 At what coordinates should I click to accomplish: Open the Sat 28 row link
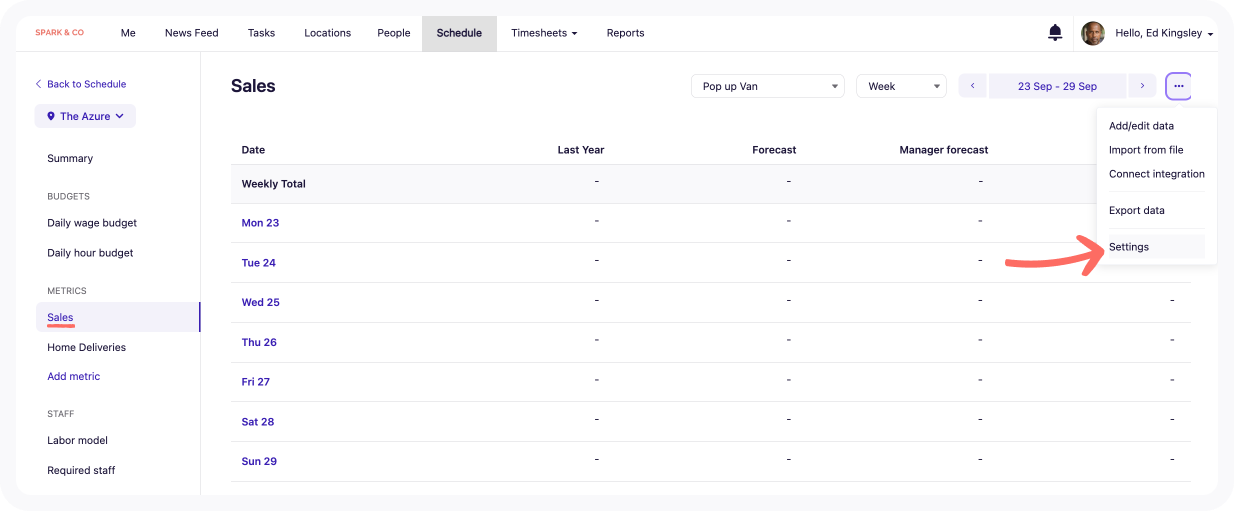(x=257, y=422)
